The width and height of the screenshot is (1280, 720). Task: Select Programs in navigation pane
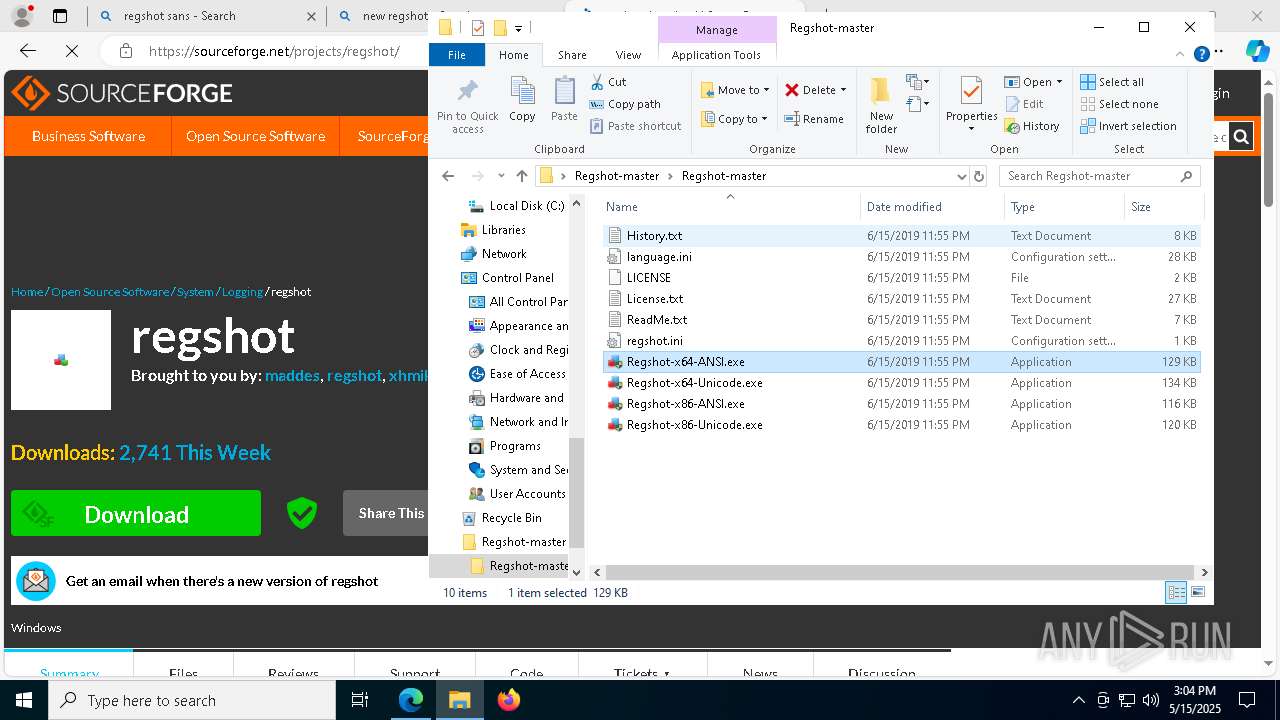[515, 446]
